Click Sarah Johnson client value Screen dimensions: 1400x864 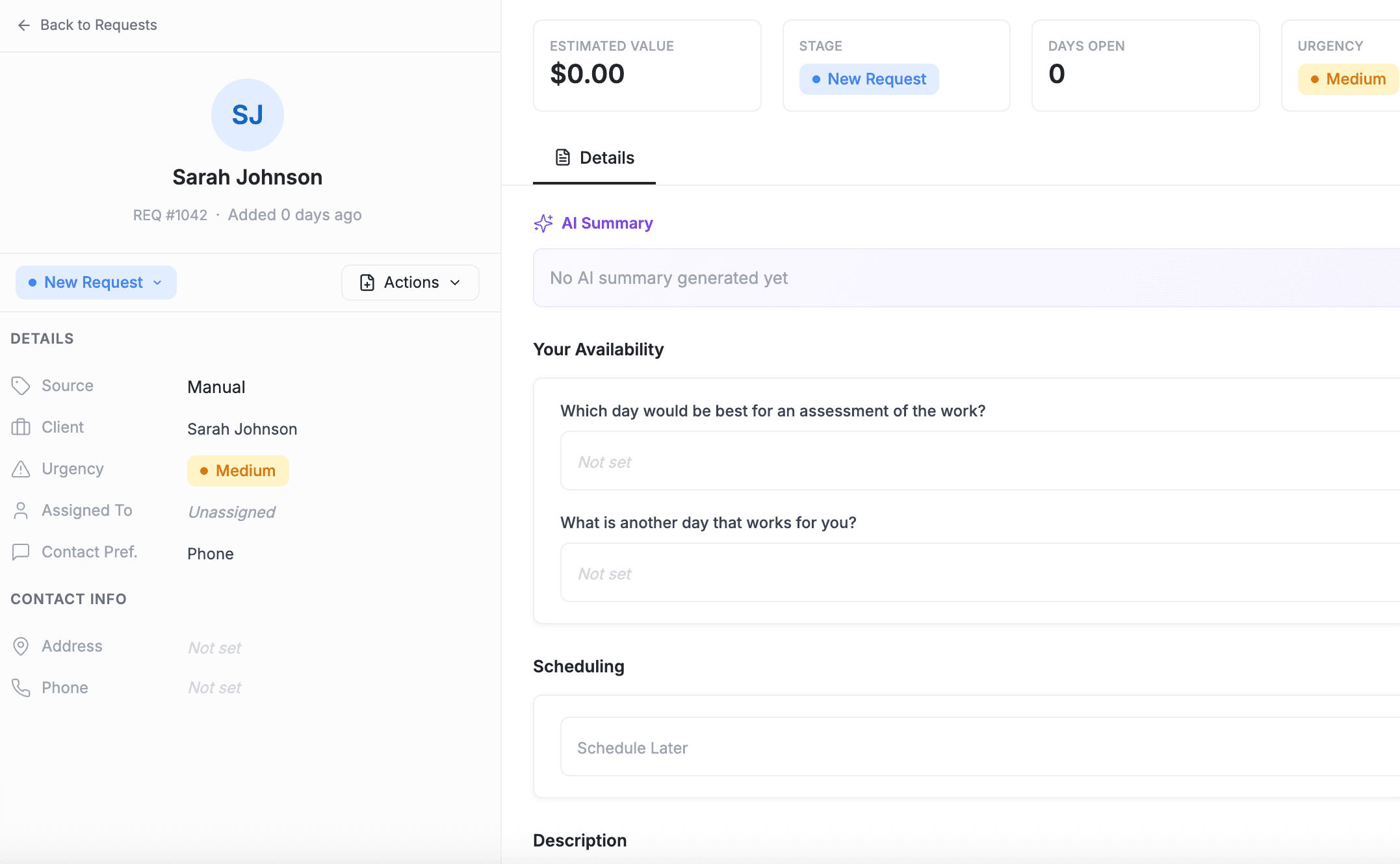click(242, 429)
